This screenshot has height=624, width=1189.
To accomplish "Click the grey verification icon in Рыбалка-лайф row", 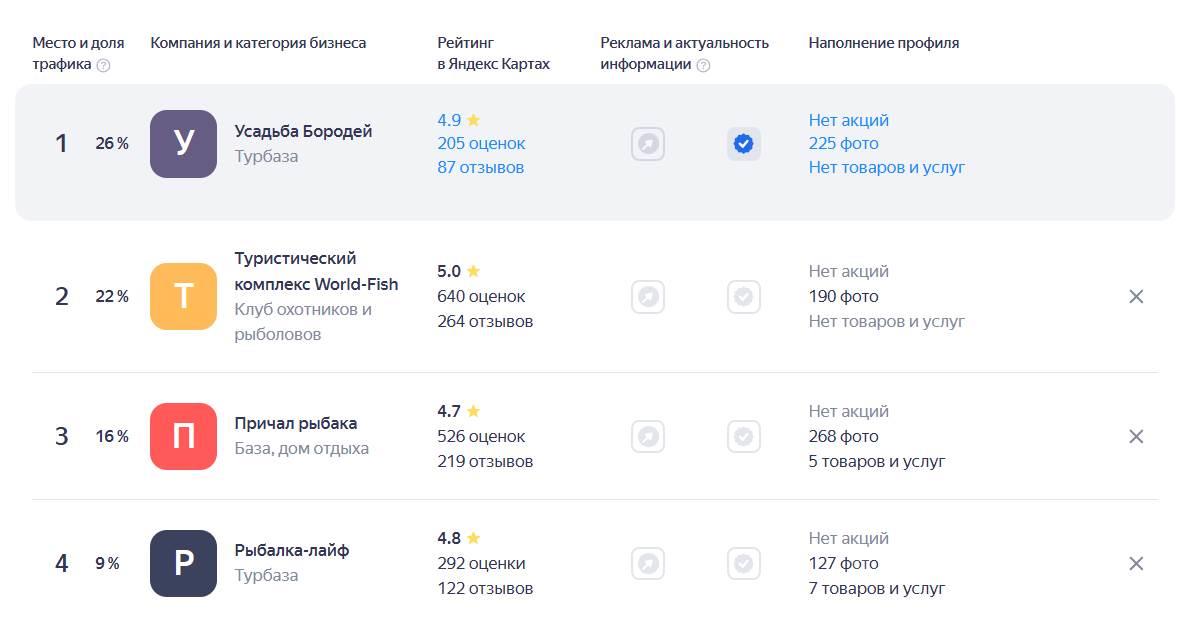I will [744, 563].
